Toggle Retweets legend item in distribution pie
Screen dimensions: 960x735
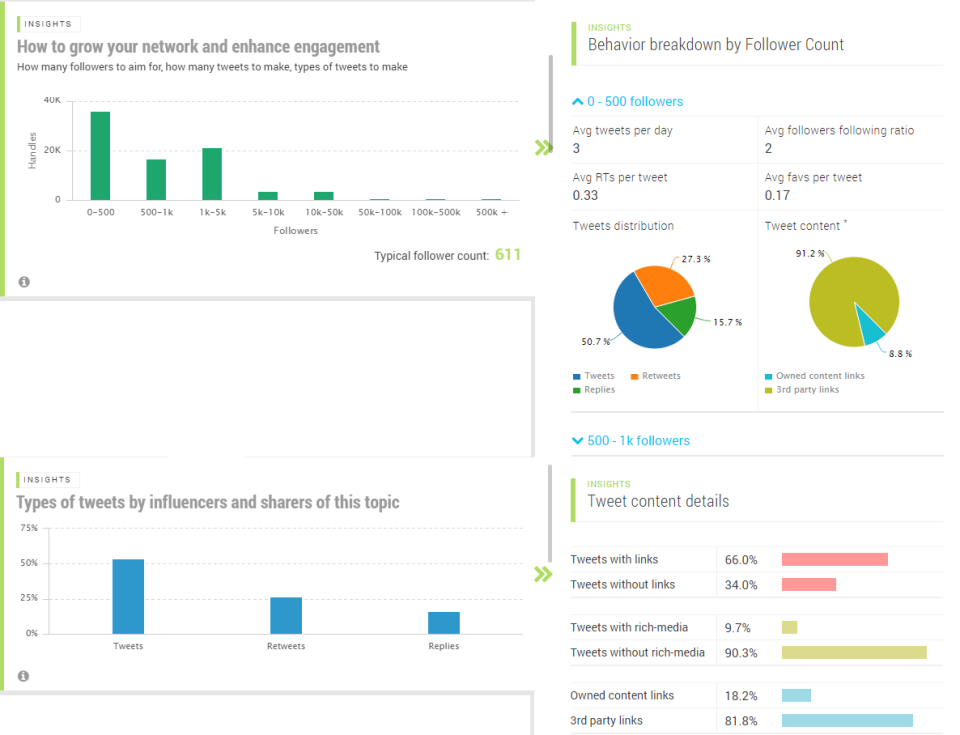(656, 376)
